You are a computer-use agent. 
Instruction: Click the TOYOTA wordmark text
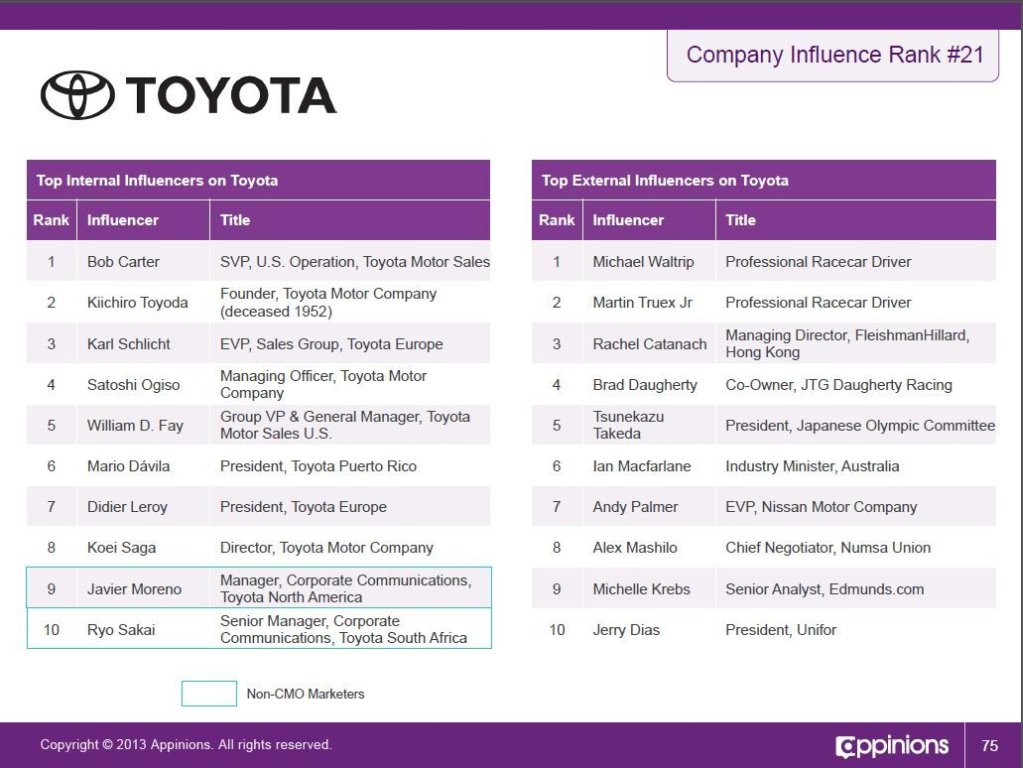tap(231, 95)
